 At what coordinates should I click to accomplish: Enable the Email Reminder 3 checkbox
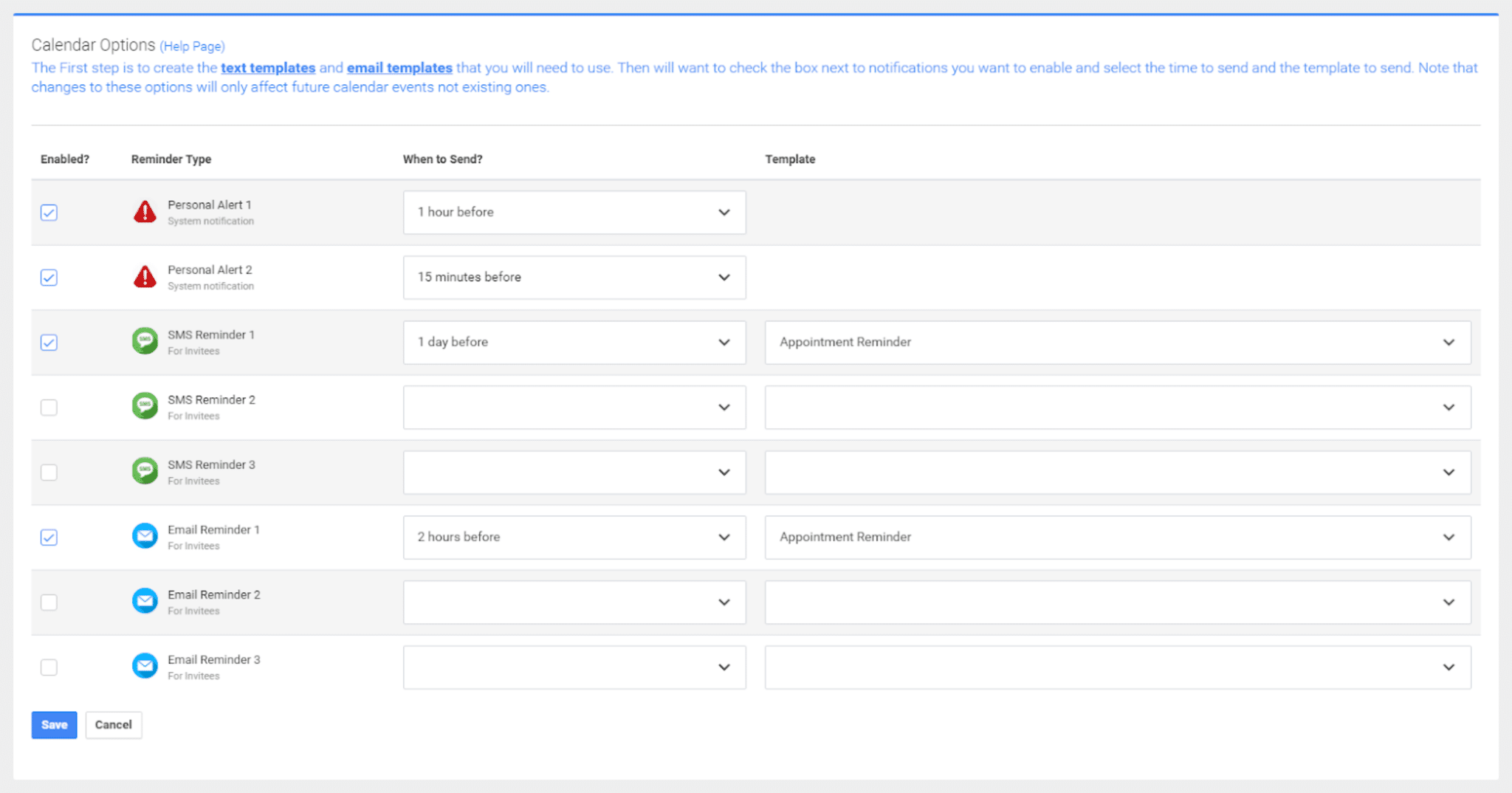(49, 667)
